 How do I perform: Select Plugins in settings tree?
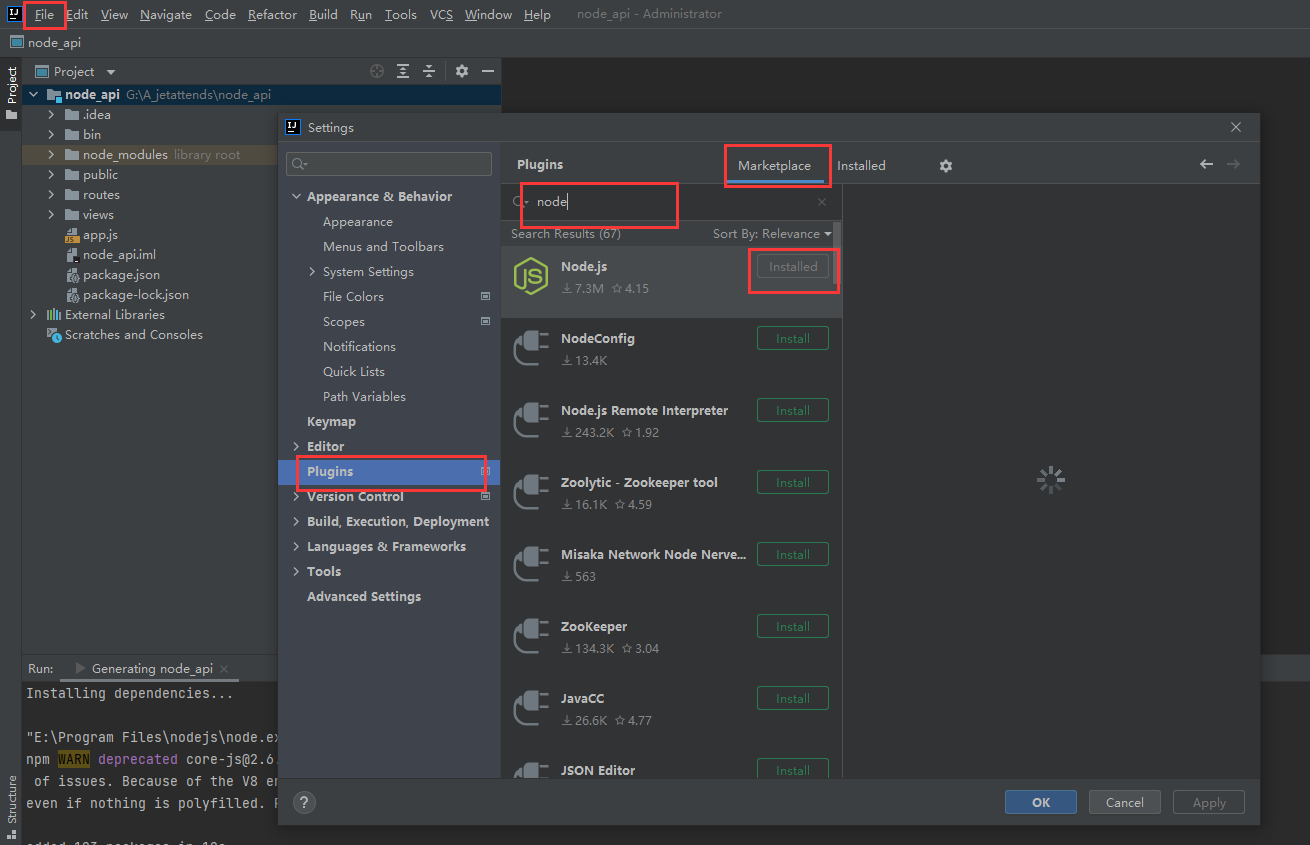pos(389,472)
